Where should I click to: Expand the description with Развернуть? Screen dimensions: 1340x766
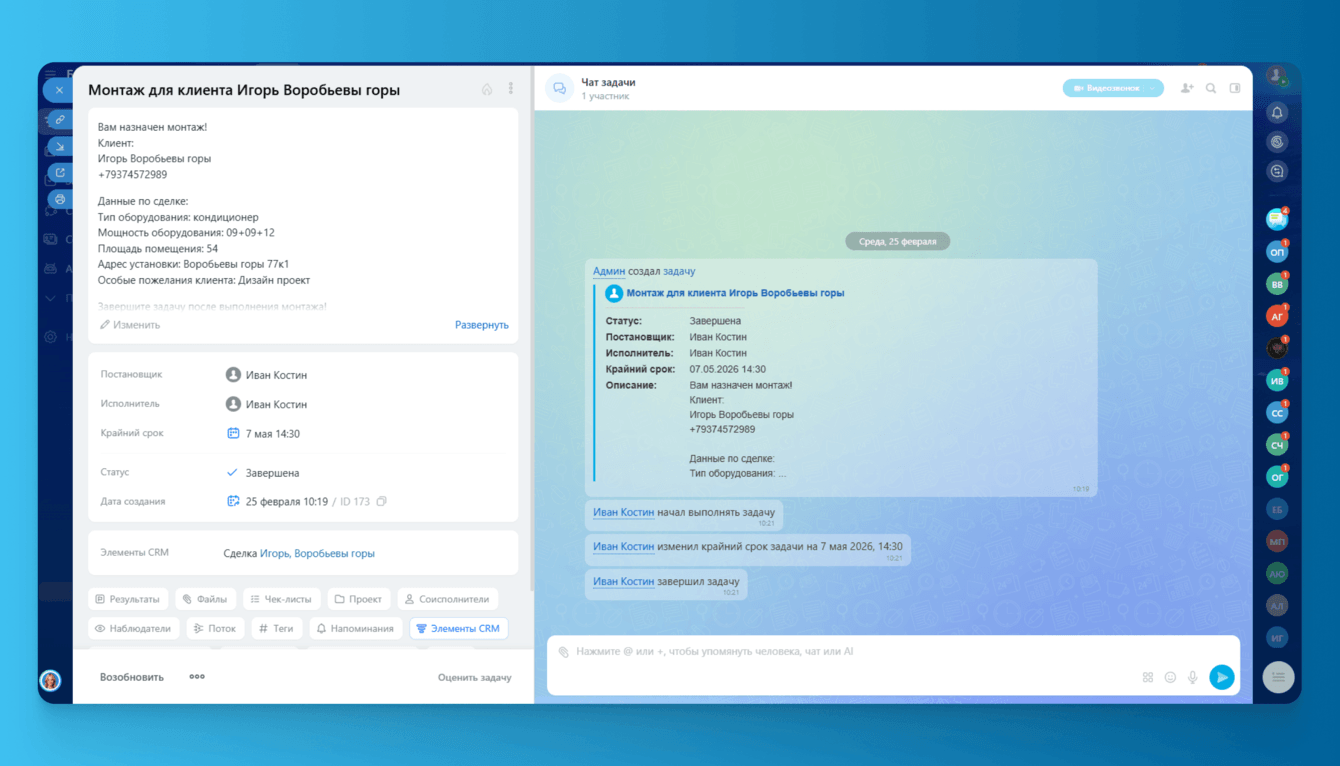tap(482, 325)
